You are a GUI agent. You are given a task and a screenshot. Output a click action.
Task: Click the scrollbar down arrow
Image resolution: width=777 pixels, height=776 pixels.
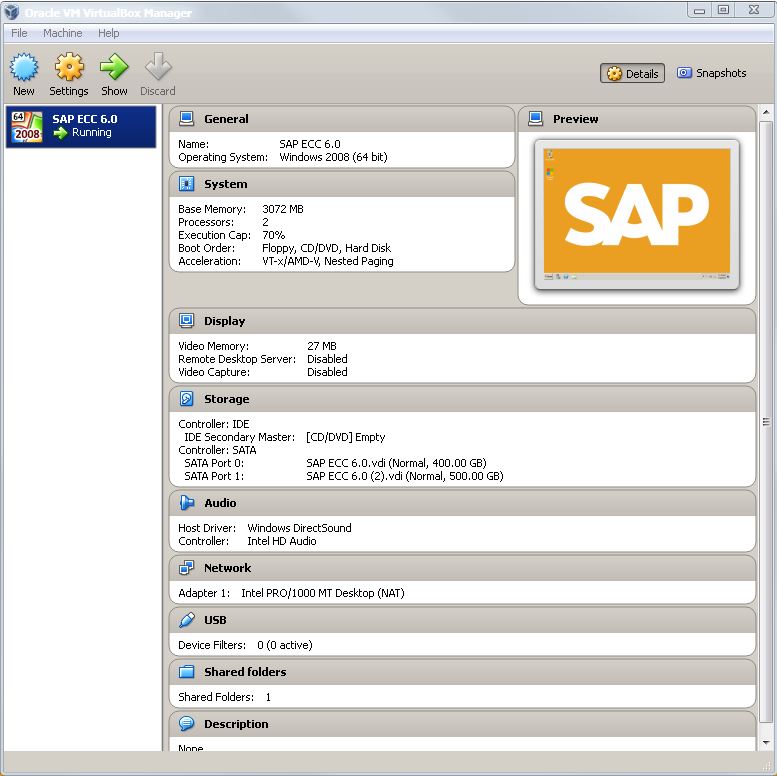pyautogui.click(x=766, y=743)
